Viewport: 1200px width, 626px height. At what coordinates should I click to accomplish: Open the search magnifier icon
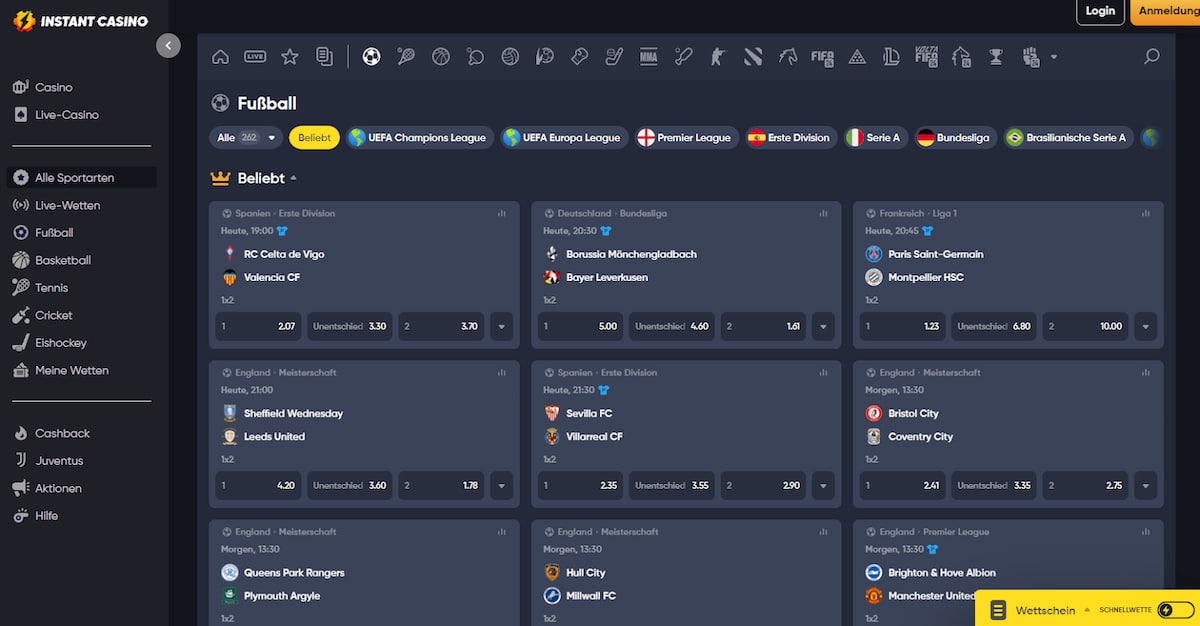tap(1152, 57)
